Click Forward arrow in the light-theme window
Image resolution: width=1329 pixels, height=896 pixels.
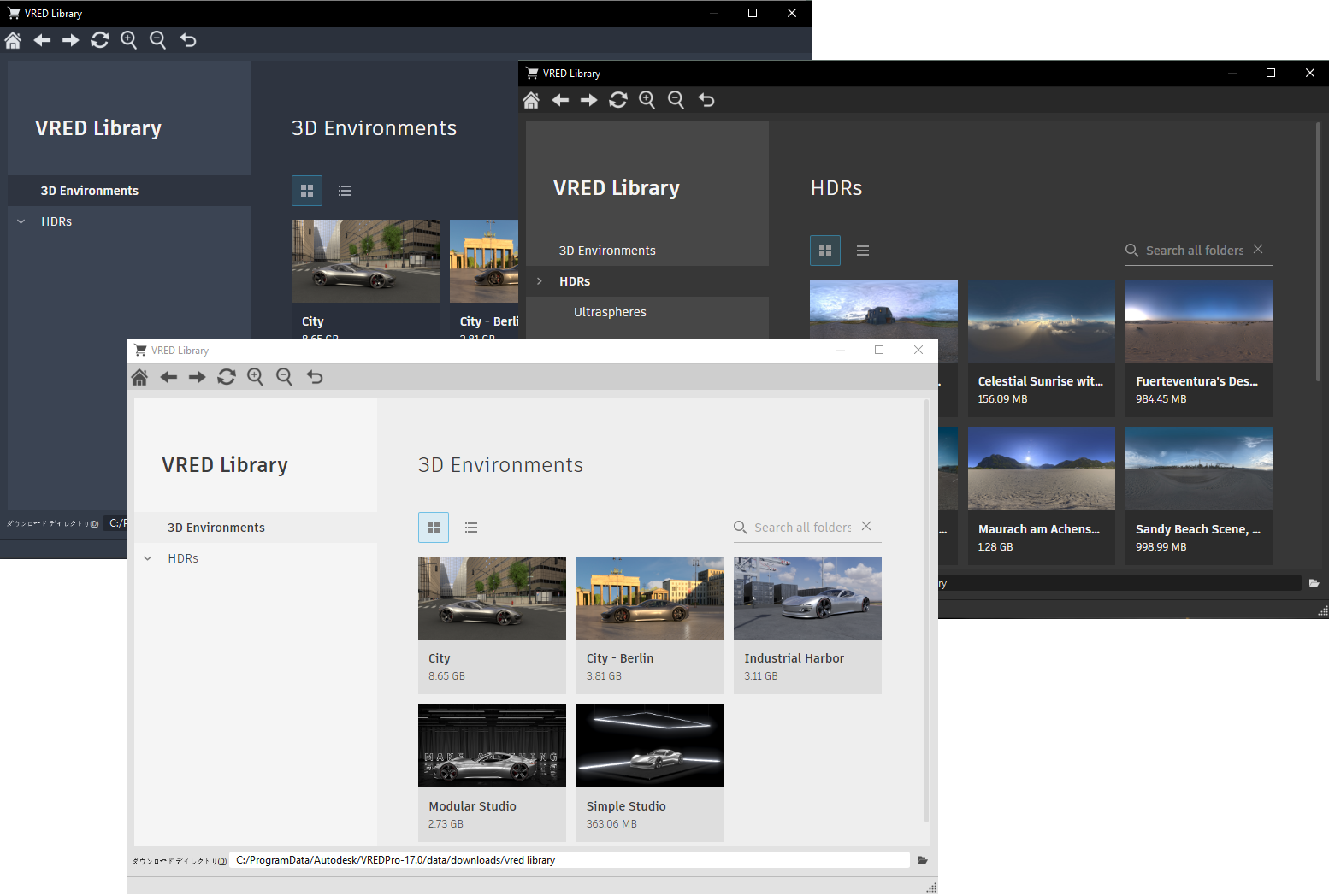(x=198, y=377)
